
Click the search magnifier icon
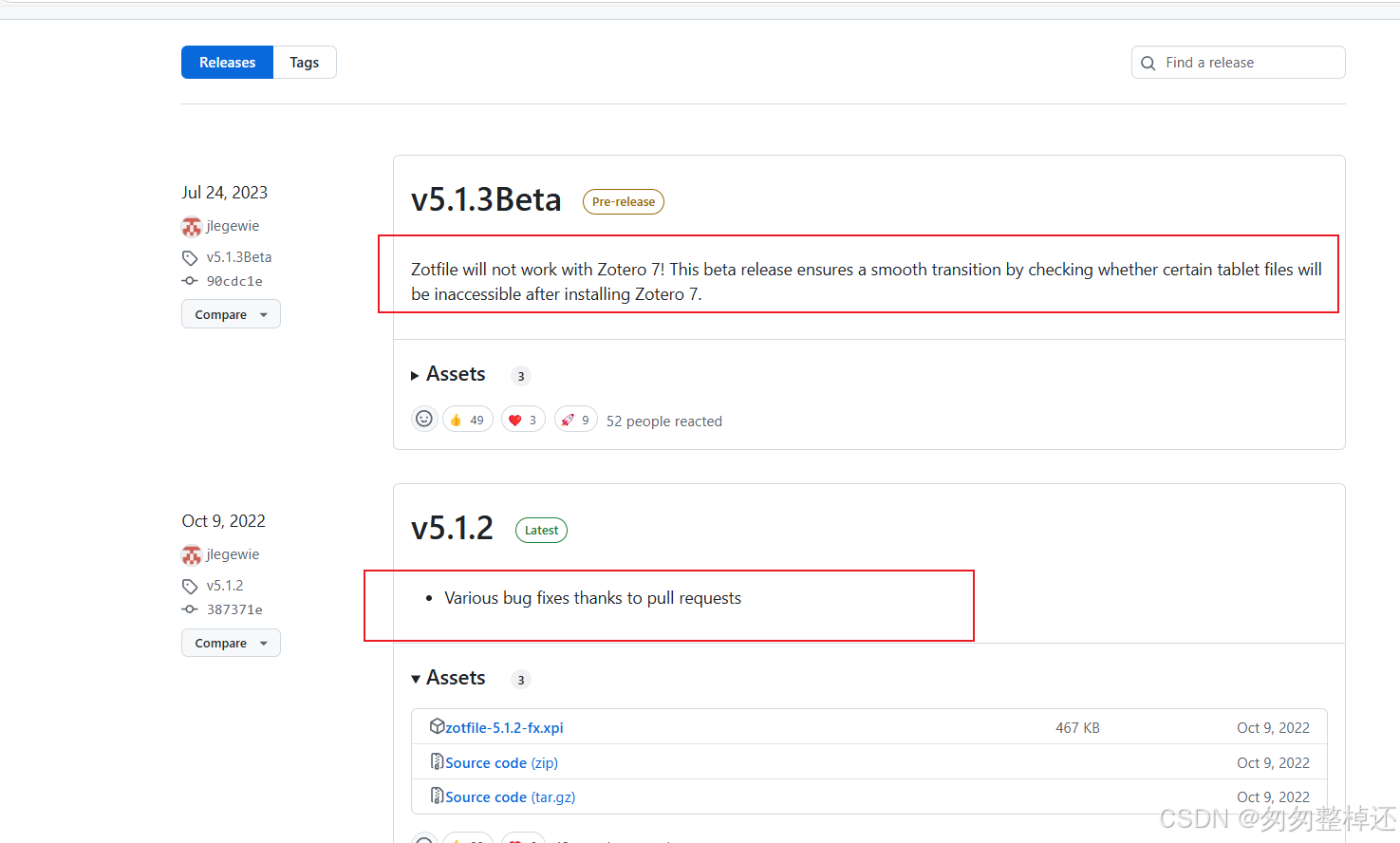(1148, 63)
